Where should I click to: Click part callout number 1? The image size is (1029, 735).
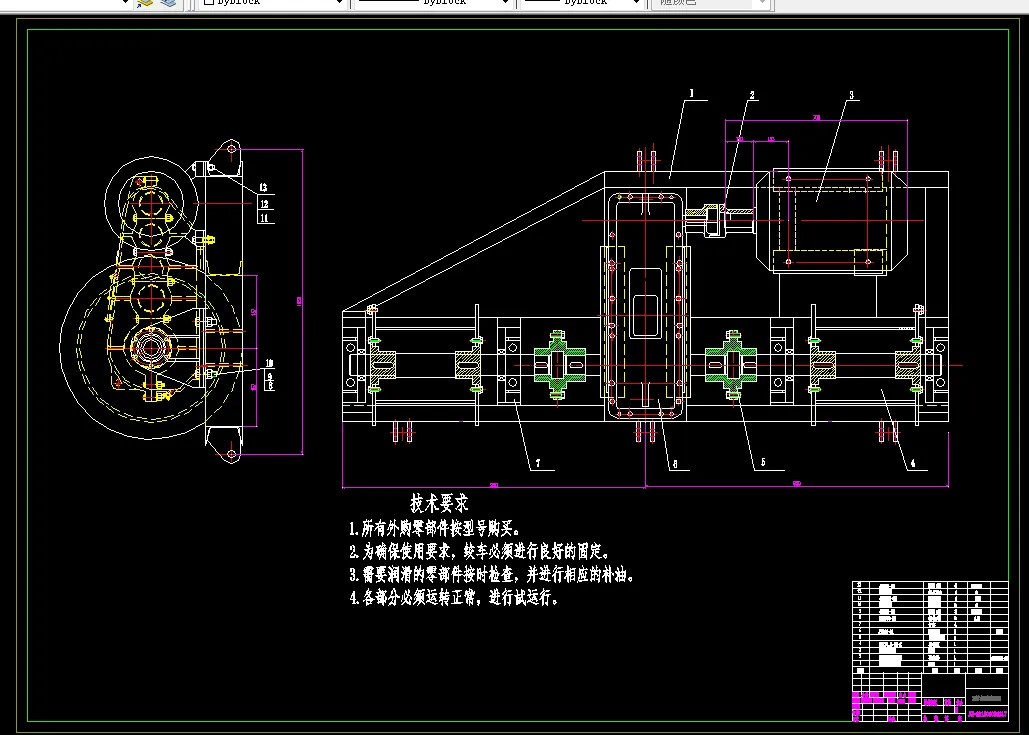(690, 93)
